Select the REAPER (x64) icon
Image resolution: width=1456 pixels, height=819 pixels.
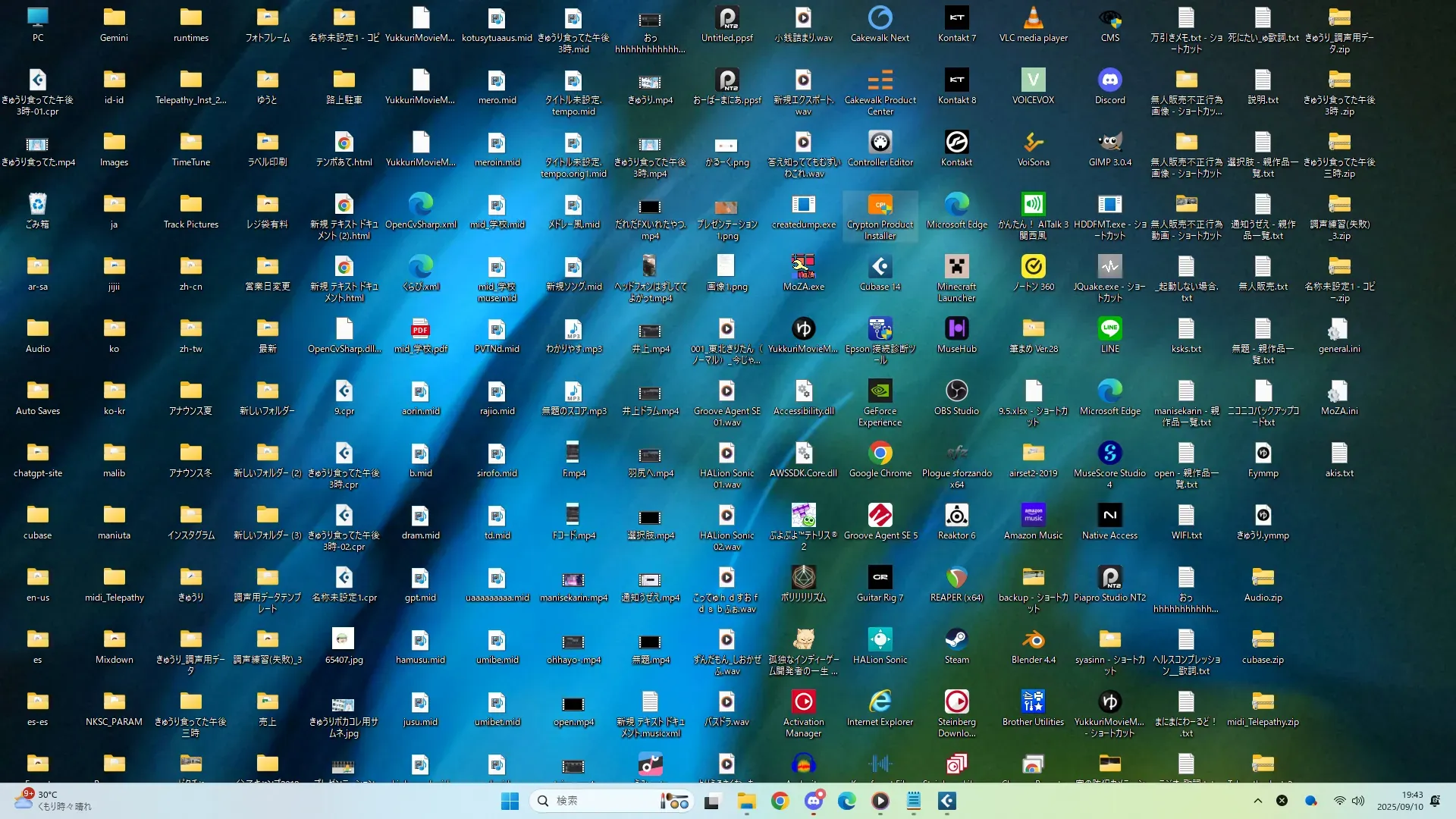pos(956,578)
